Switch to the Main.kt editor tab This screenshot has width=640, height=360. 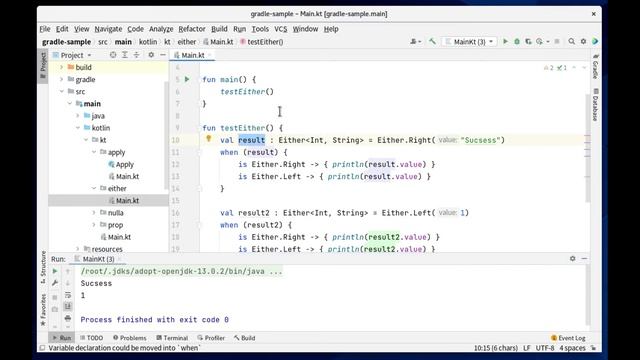192,55
